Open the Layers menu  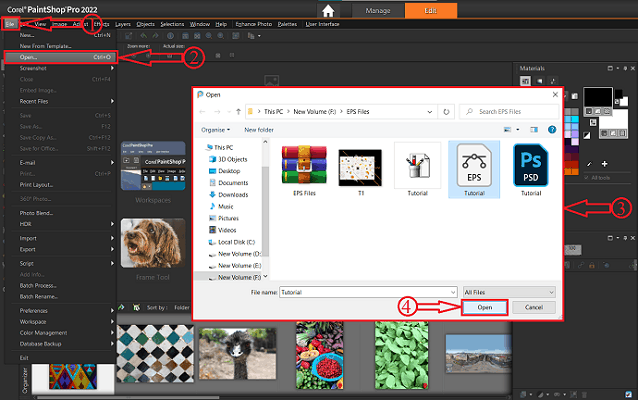click(122, 24)
